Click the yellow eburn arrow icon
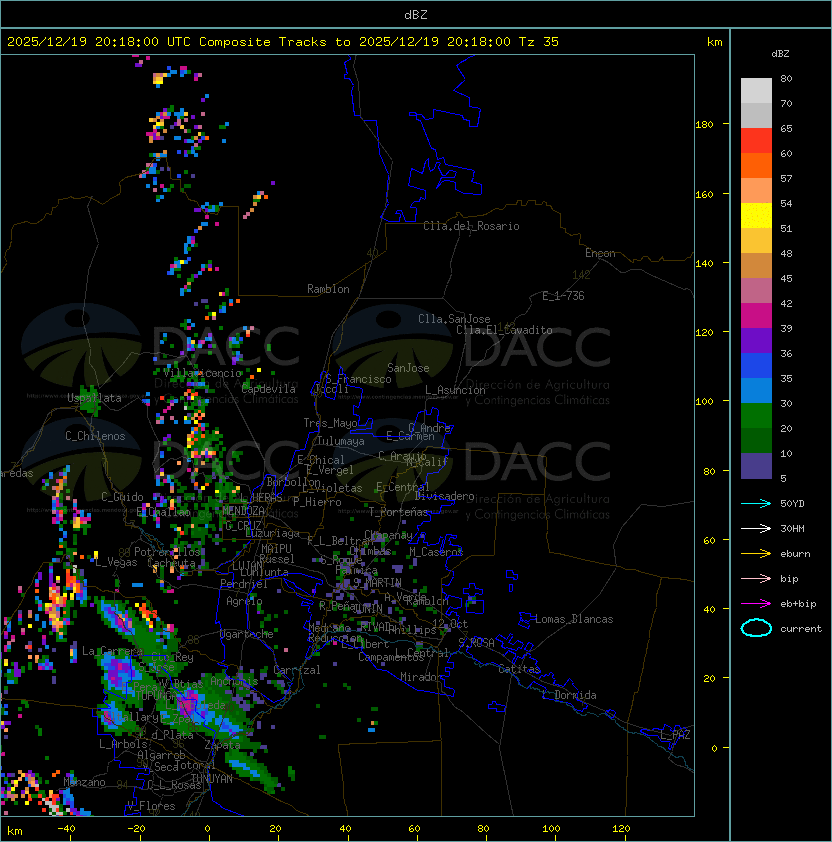The image size is (832, 842). coord(756,554)
